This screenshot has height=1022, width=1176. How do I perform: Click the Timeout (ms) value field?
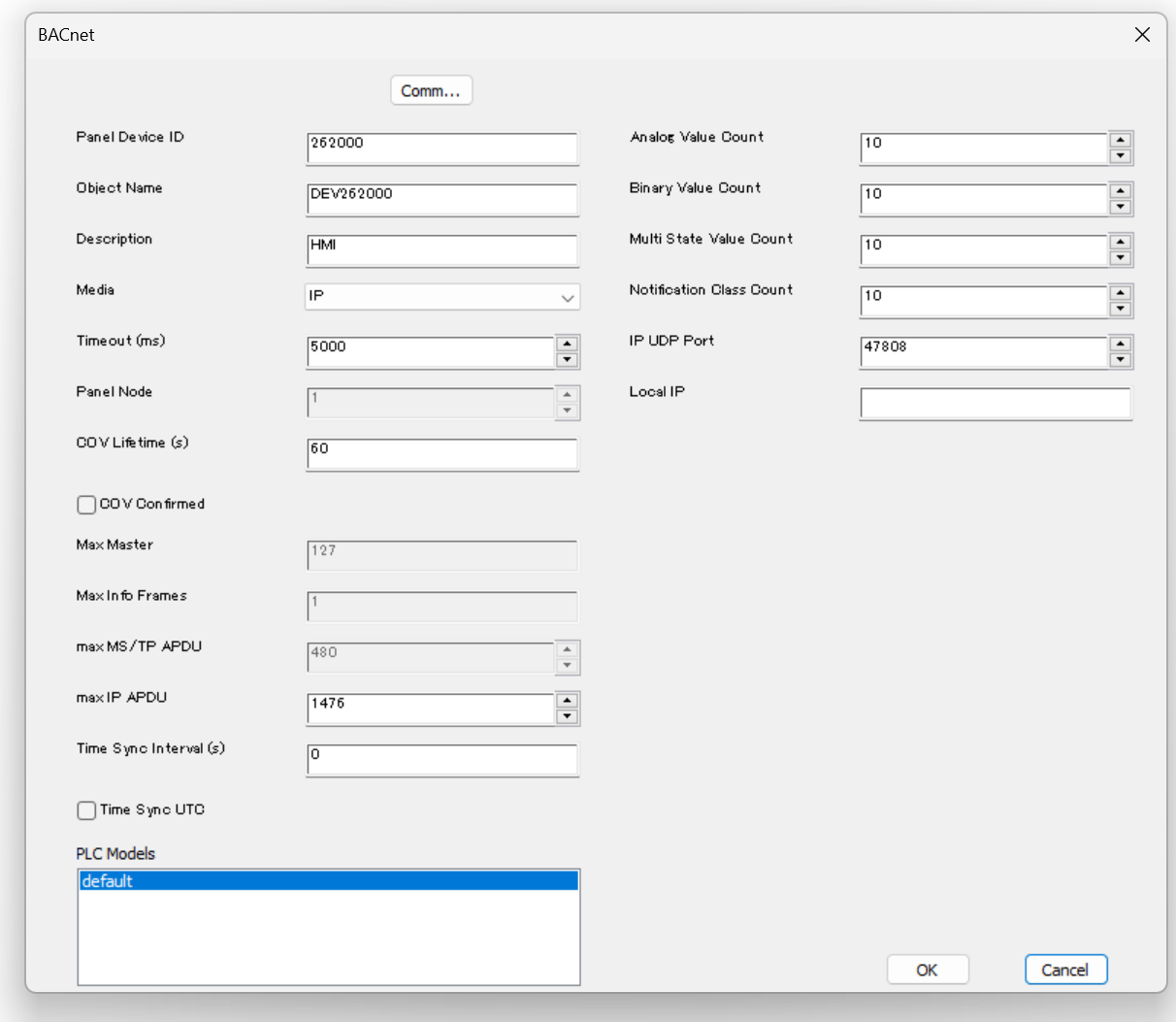click(x=431, y=352)
